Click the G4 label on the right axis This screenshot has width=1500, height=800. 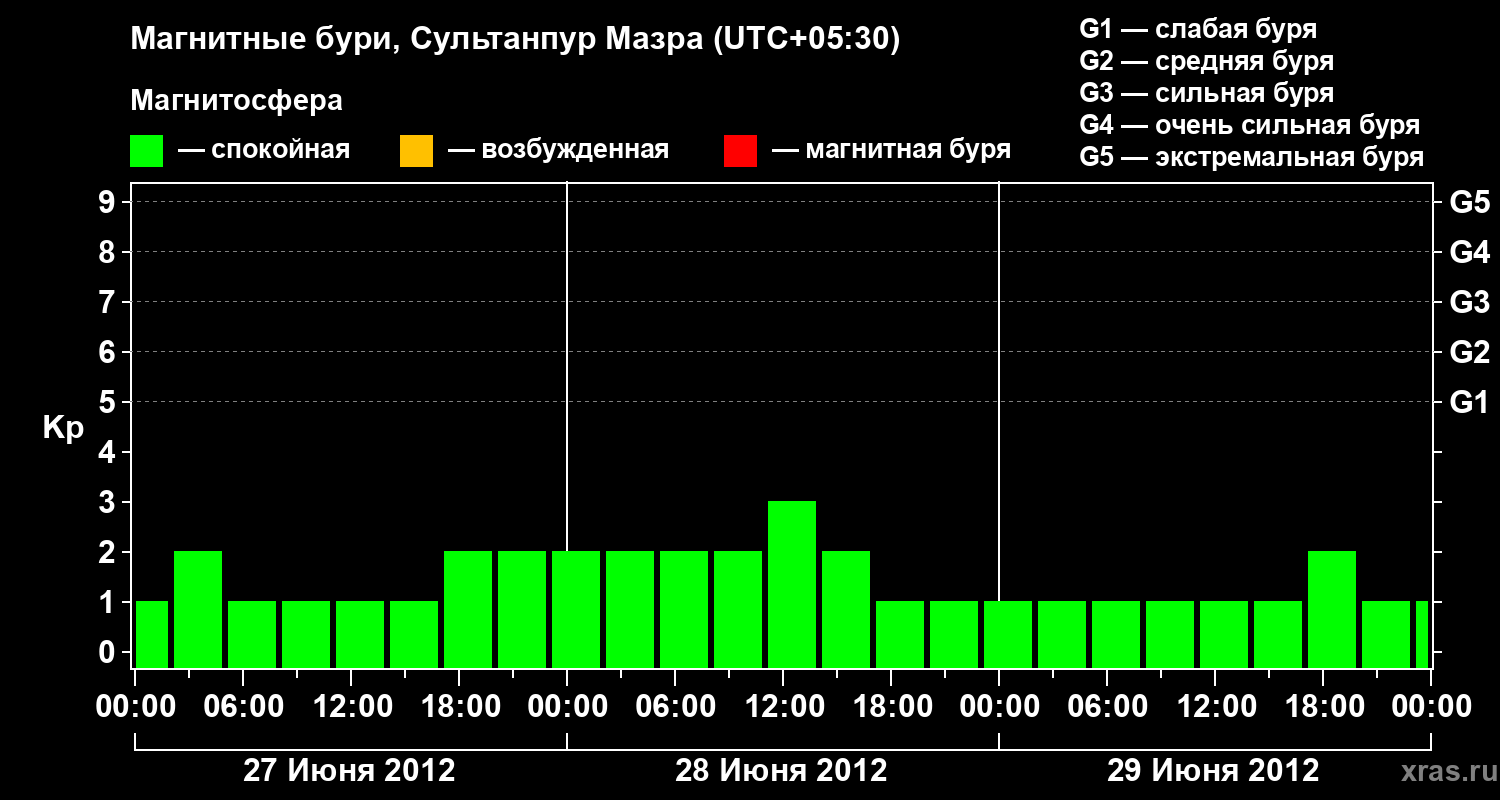point(1469,252)
